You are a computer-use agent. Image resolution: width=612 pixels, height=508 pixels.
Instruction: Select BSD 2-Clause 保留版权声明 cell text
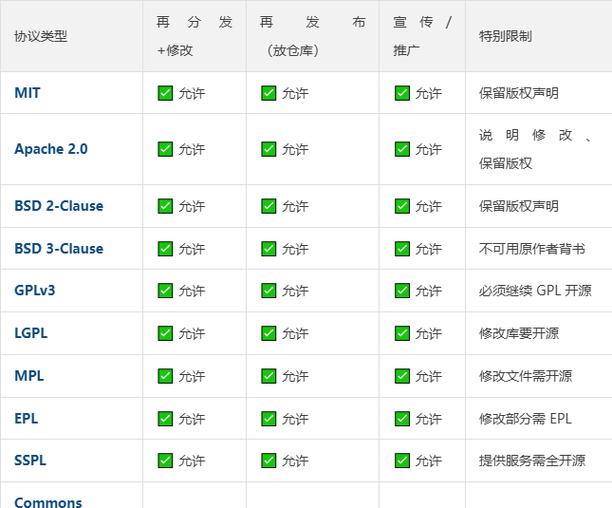point(519,206)
